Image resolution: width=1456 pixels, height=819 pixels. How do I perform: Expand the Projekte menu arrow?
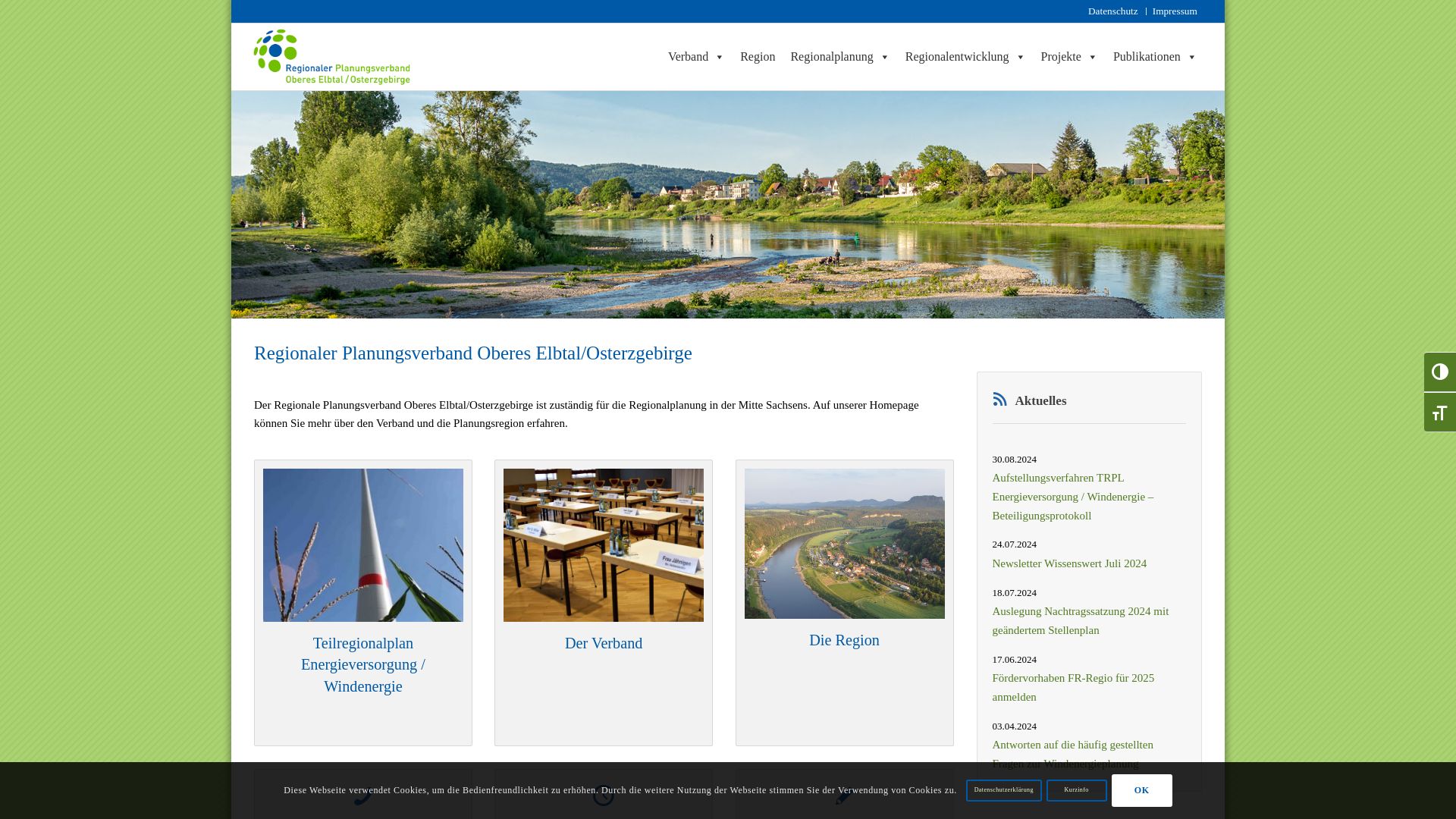pyautogui.click(x=1092, y=58)
